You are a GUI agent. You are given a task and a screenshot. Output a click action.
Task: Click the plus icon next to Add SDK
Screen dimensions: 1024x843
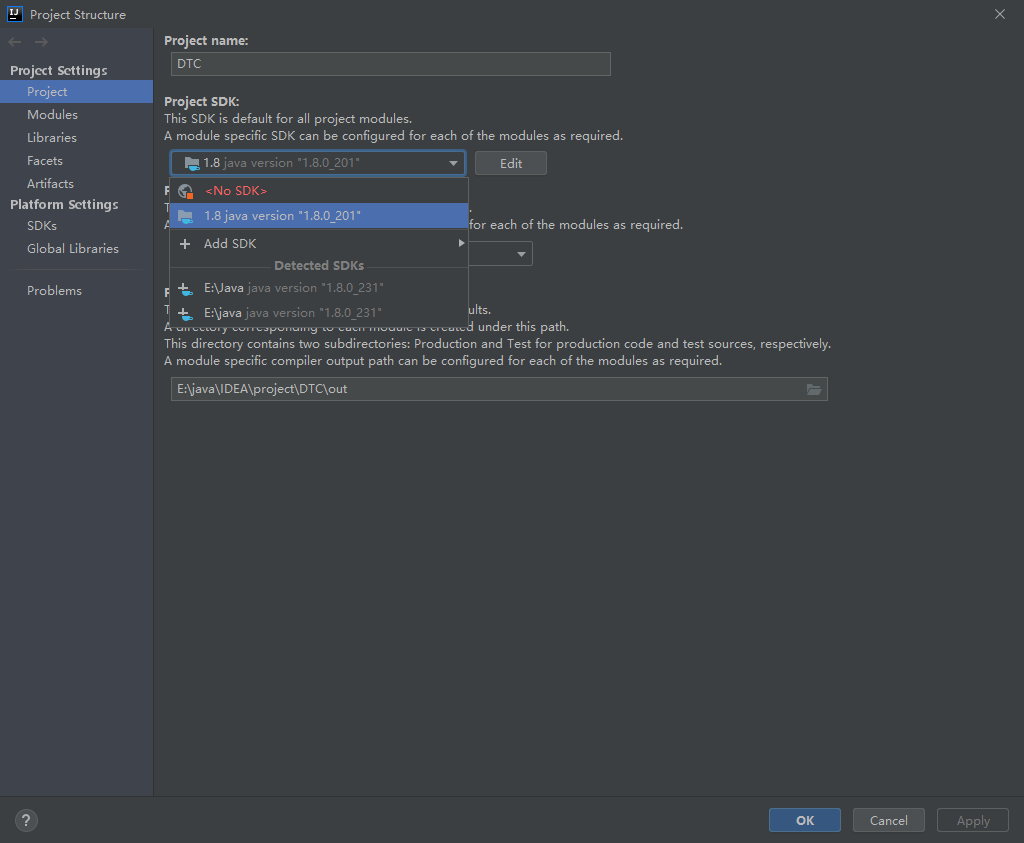pos(184,243)
